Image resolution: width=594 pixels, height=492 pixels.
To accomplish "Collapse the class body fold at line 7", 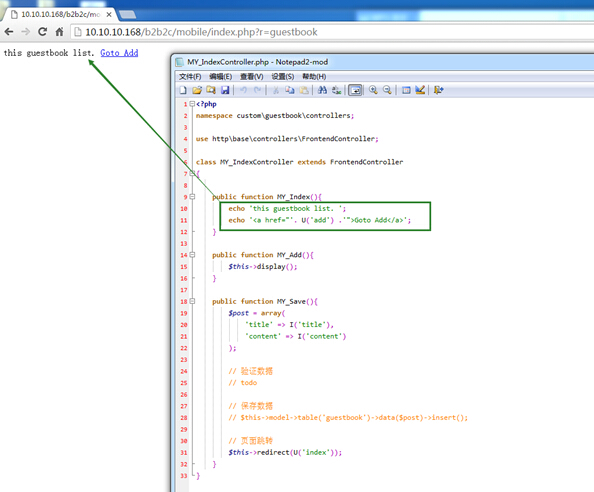I will (x=192, y=173).
